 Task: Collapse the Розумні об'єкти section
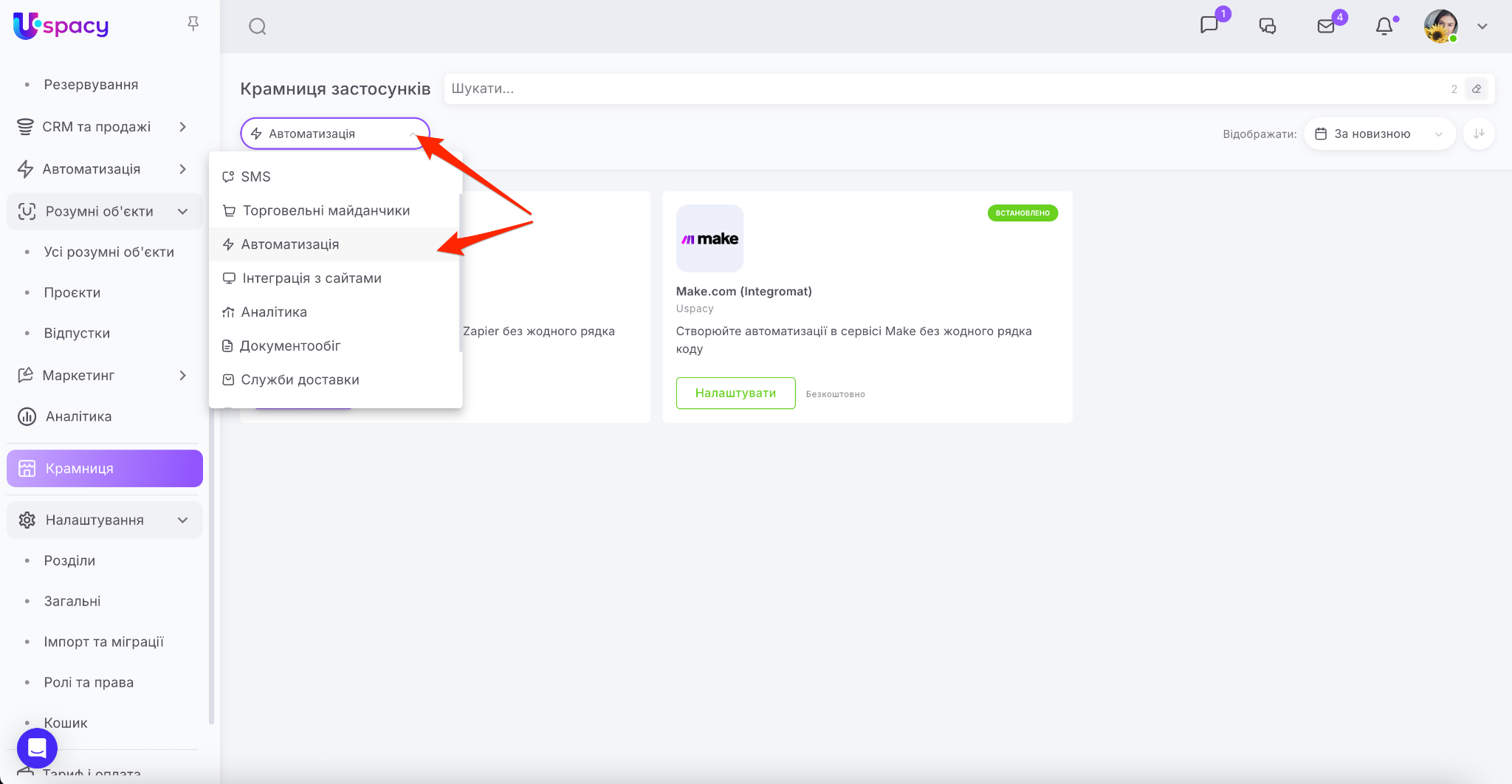coord(182,212)
